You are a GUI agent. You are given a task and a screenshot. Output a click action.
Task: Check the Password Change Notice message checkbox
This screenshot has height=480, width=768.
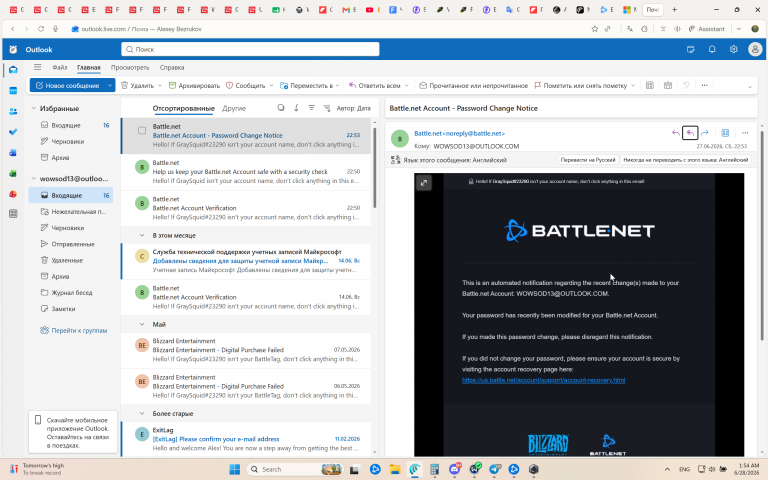tap(142, 130)
